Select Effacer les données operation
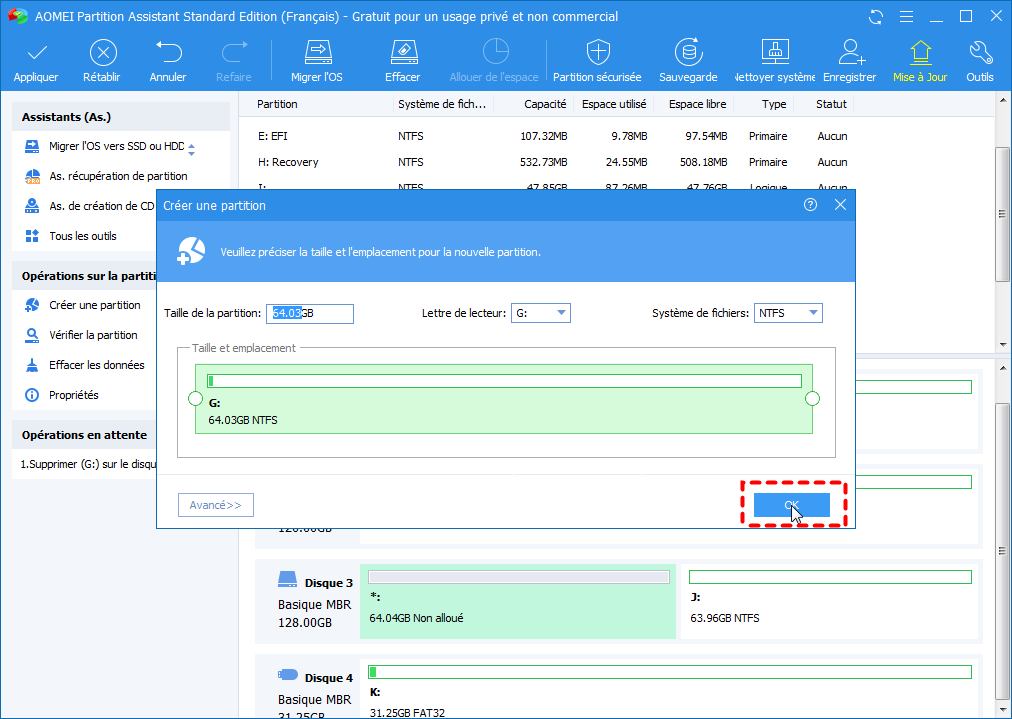 click(84, 365)
